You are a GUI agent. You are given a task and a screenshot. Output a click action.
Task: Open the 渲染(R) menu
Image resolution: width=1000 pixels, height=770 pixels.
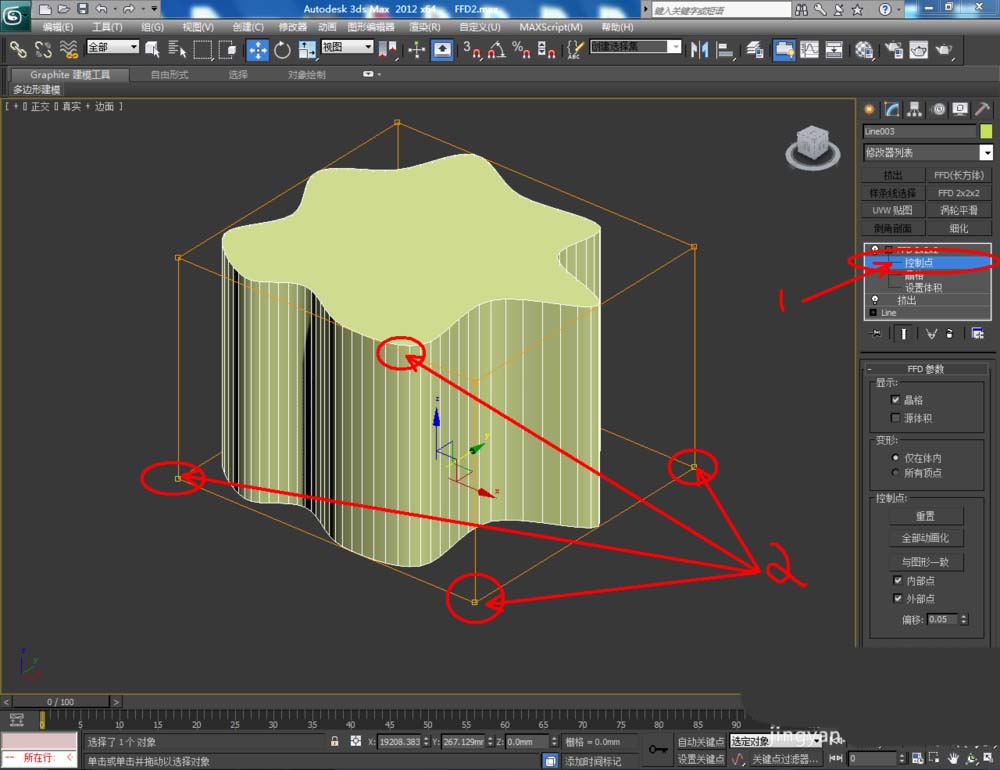(x=424, y=27)
